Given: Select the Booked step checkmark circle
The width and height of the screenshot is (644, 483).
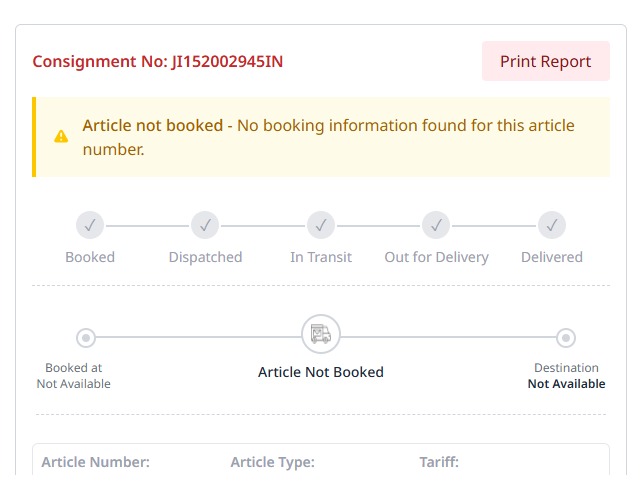Looking at the screenshot, I should click(x=90, y=225).
